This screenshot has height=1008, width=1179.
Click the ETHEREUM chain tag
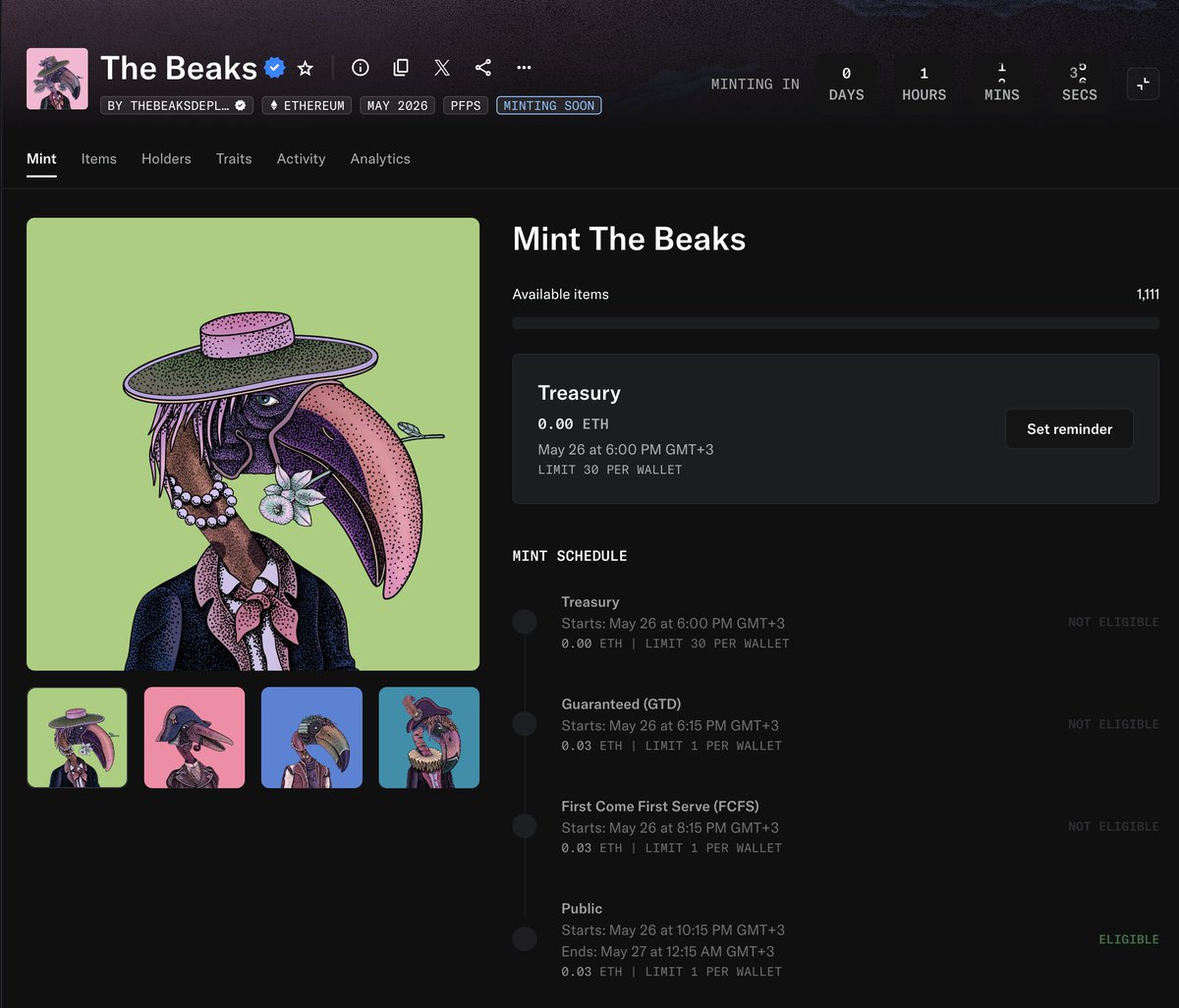(308, 105)
